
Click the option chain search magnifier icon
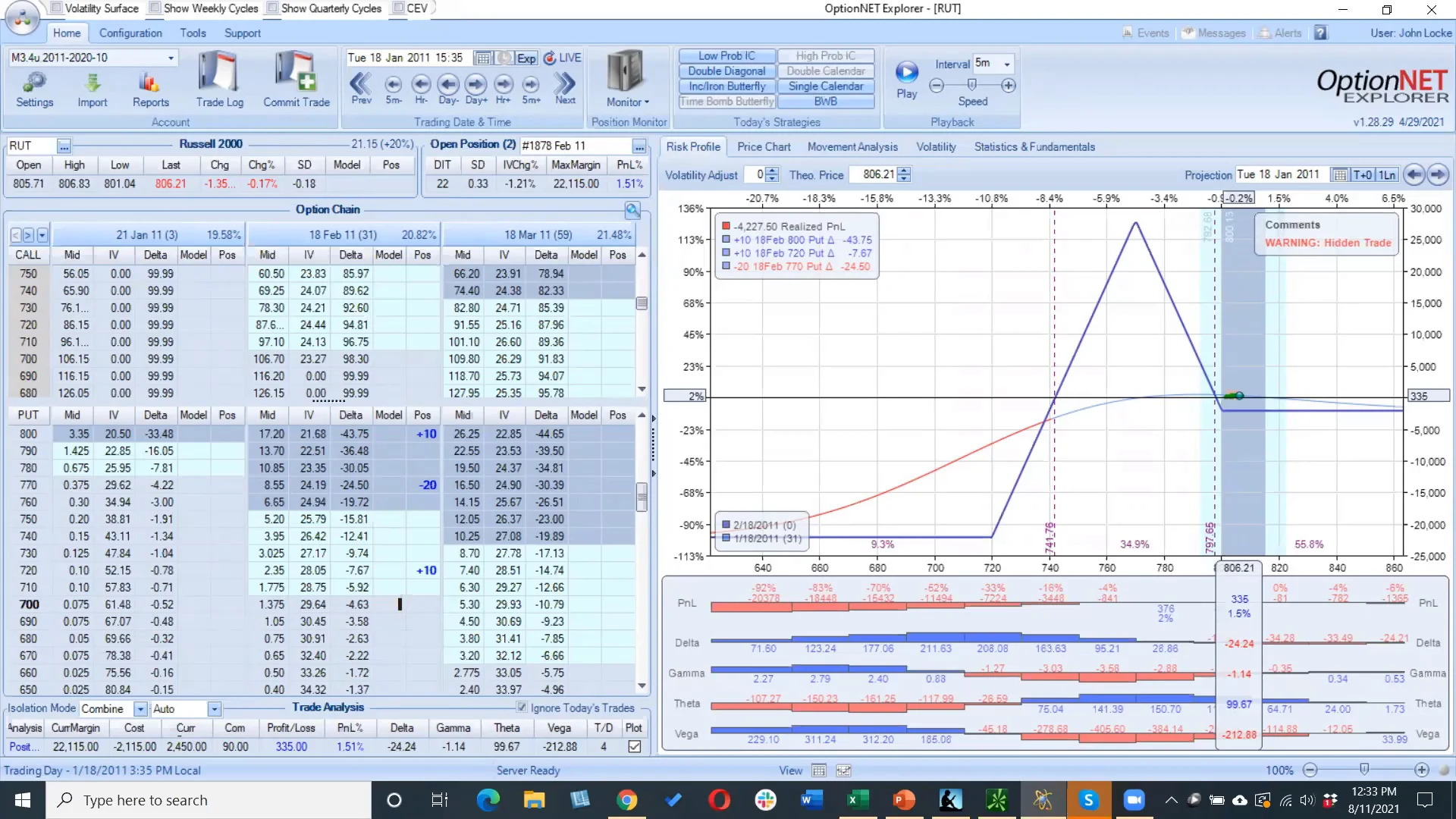632,210
